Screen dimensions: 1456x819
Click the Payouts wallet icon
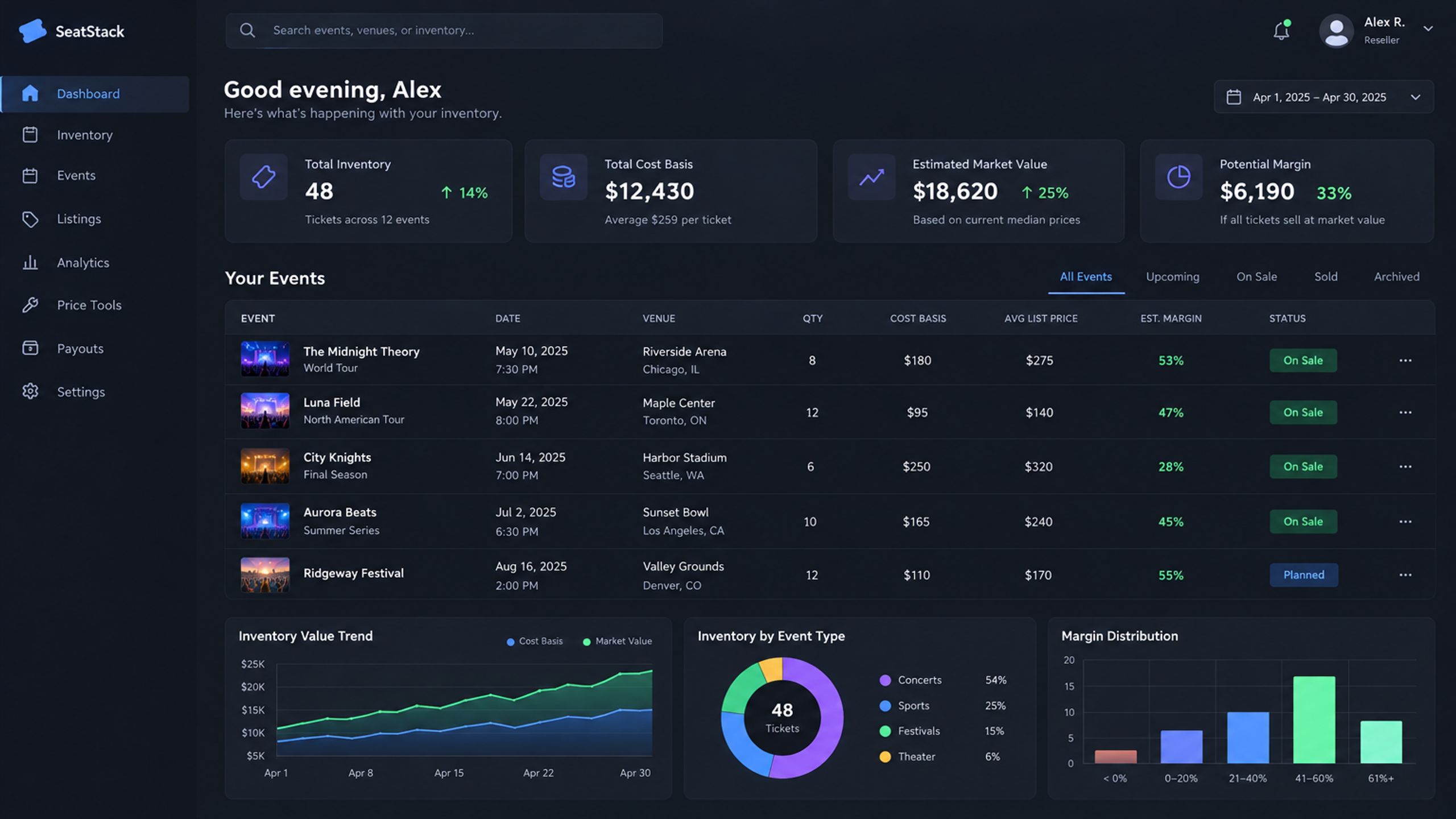click(30, 348)
